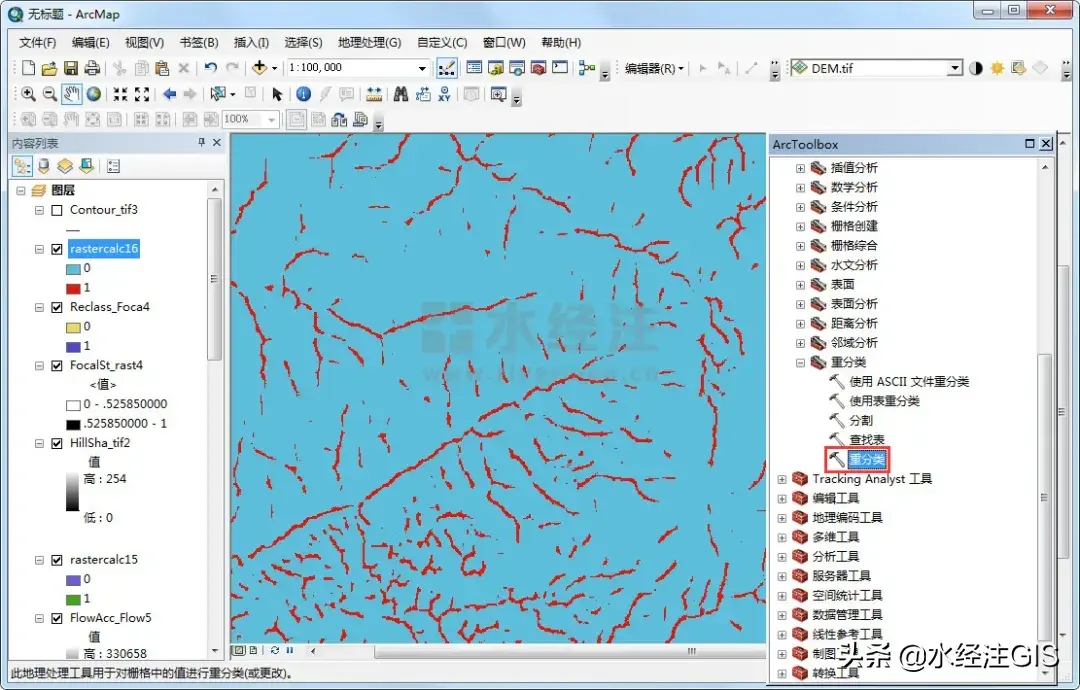Click the Full Extent globe icon
Viewport: 1080px width, 690px height.
pyautogui.click(x=94, y=94)
